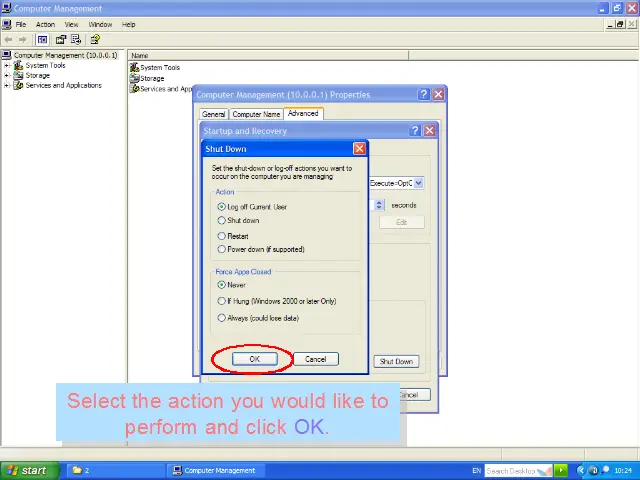Click the Name column header
640x480 pixels.
point(268,56)
